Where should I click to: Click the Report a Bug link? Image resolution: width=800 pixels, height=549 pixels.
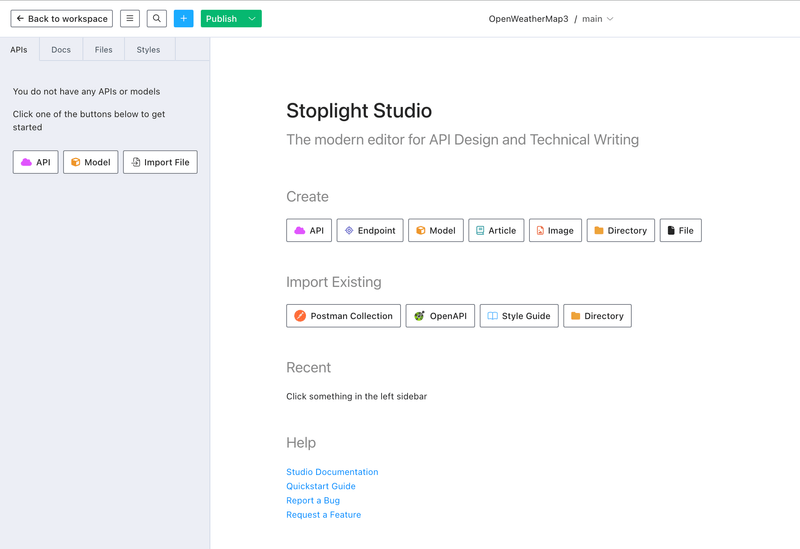coord(313,500)
